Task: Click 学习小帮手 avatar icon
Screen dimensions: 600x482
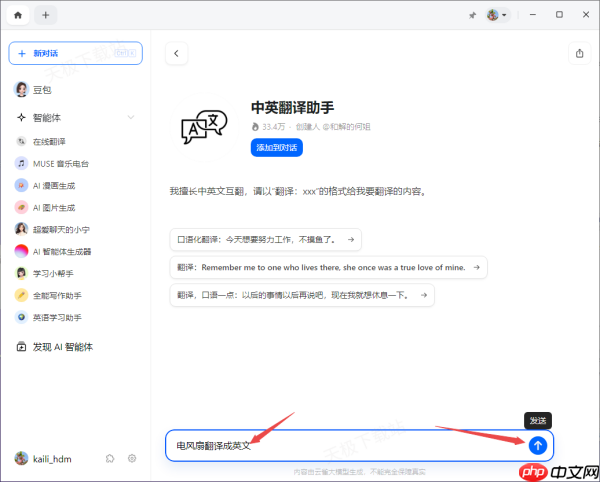Action: coord(21,274)
